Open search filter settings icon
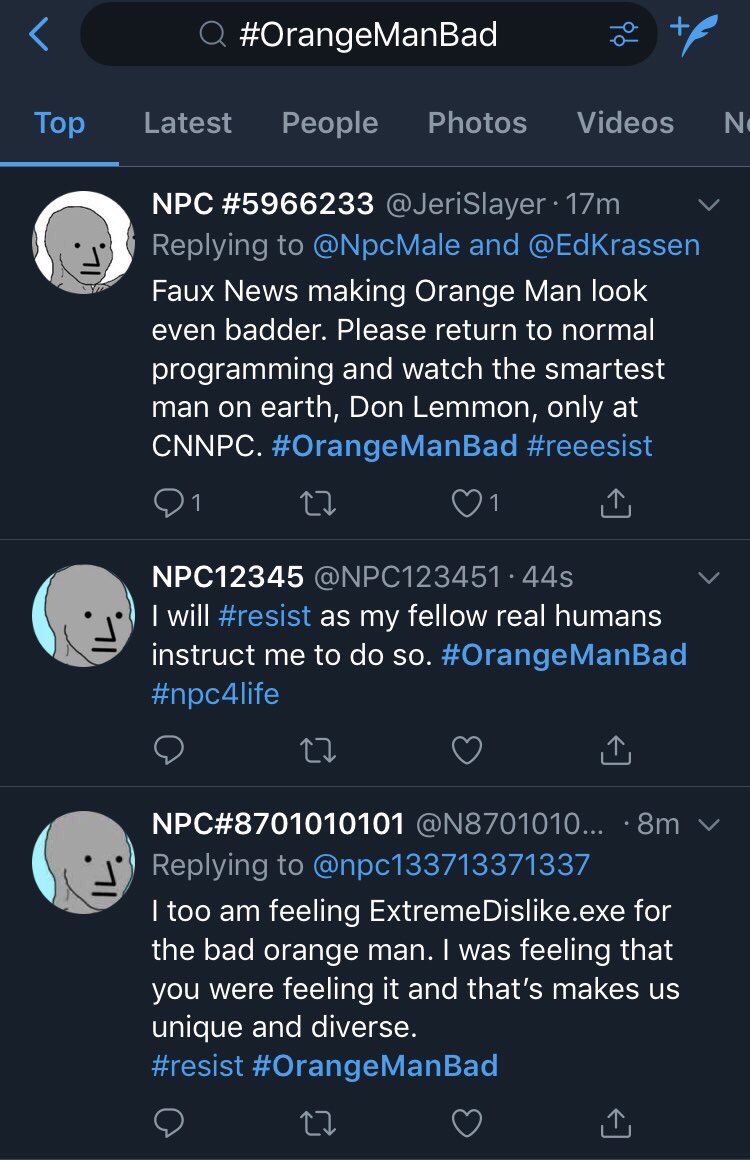 click(623, 35)
